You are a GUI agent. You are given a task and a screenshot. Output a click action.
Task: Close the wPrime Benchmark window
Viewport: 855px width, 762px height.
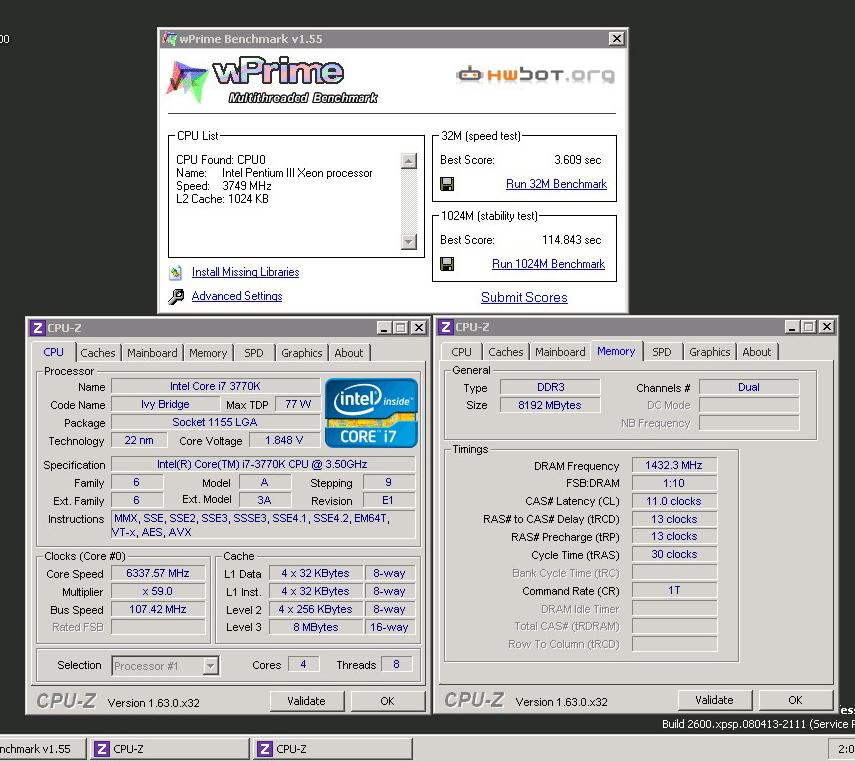click(616, 39)
